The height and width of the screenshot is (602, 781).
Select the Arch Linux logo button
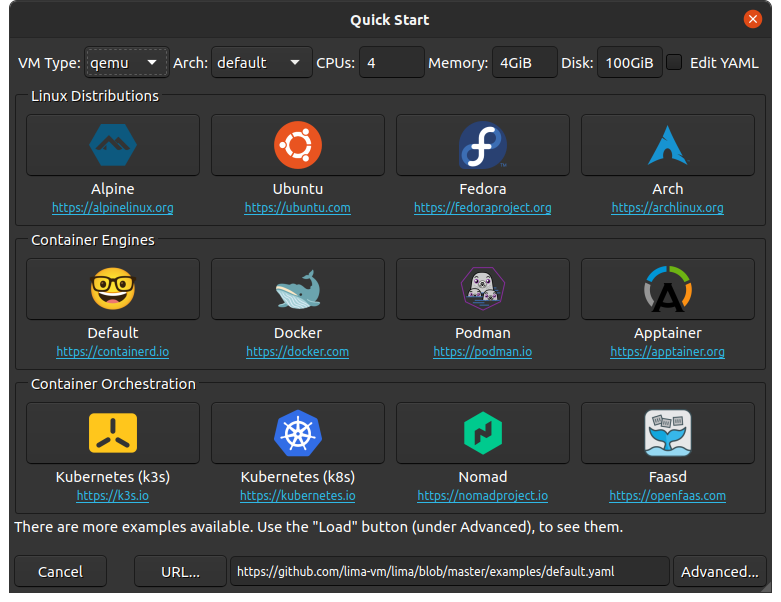[x=667, y=145]
